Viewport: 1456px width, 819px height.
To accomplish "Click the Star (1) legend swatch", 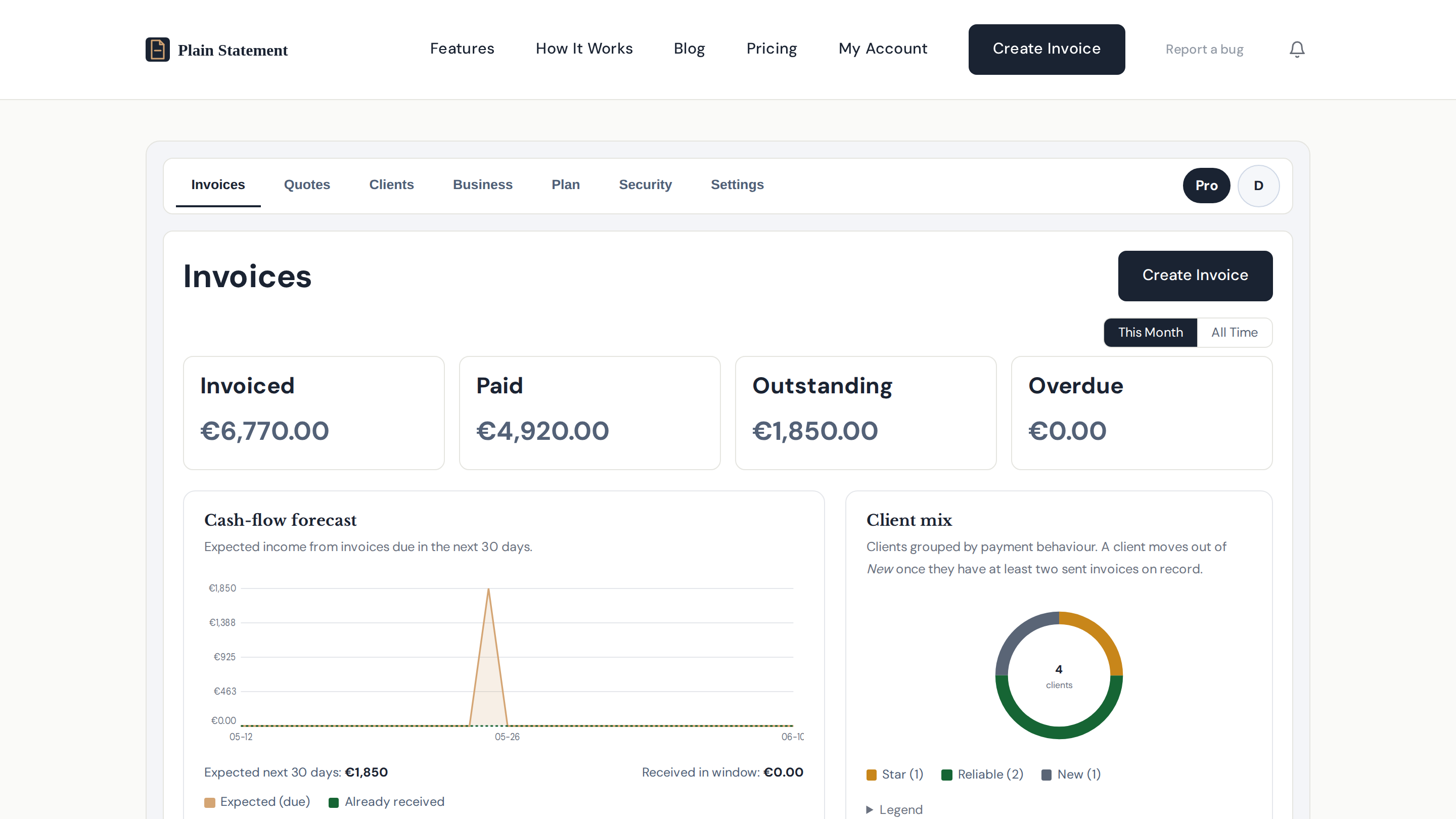I will [x=871, y=775].
